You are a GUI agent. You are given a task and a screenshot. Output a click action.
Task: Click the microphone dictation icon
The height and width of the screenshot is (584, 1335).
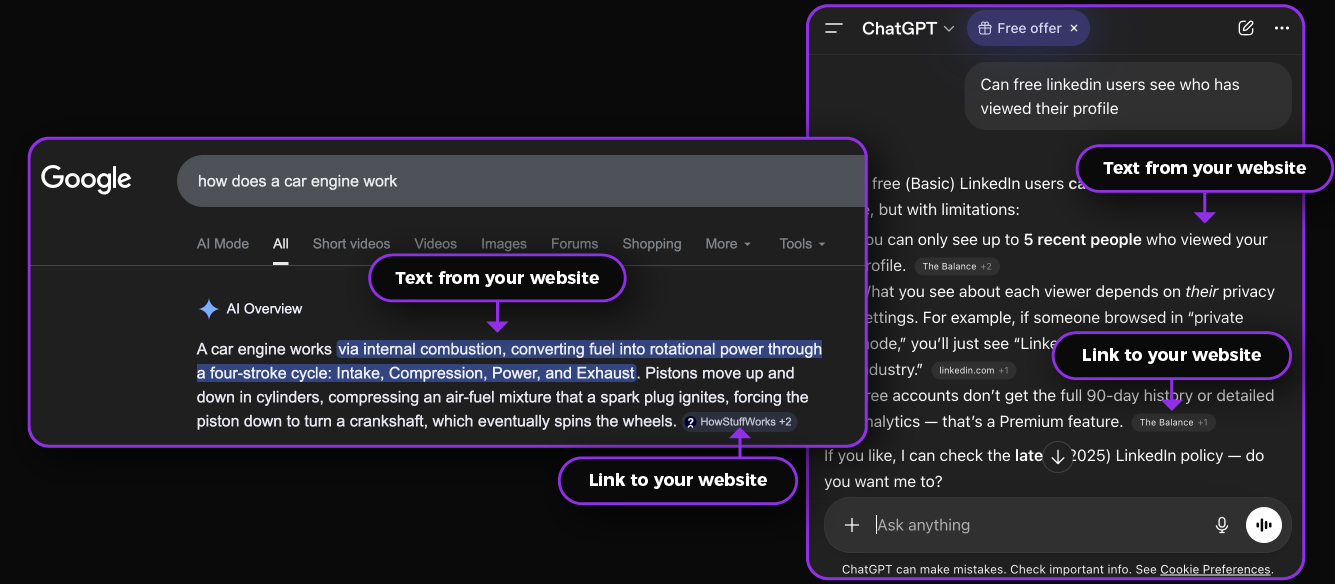pyautogui.click(x=1221, y=525)
